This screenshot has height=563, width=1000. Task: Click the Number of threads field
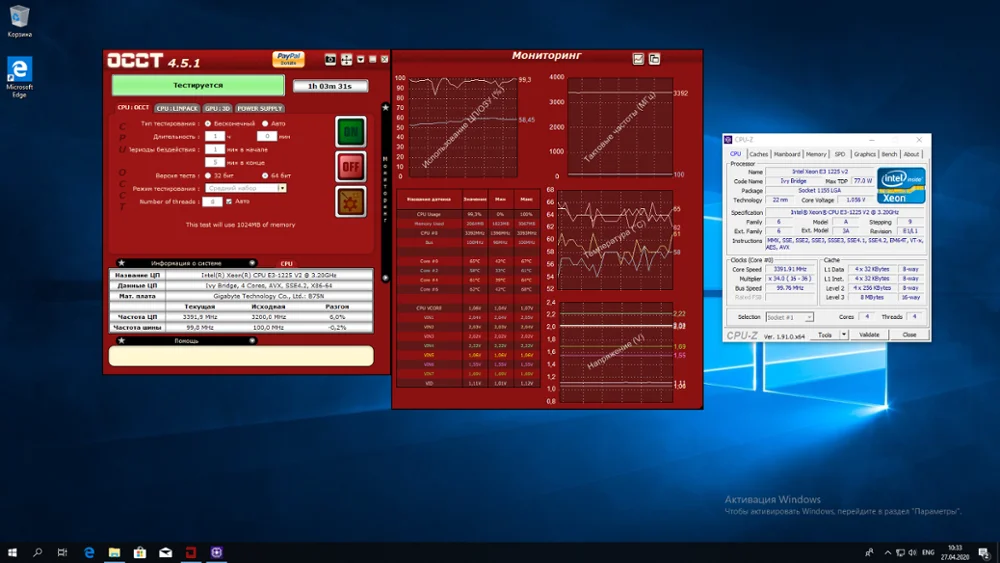(212, 201)
